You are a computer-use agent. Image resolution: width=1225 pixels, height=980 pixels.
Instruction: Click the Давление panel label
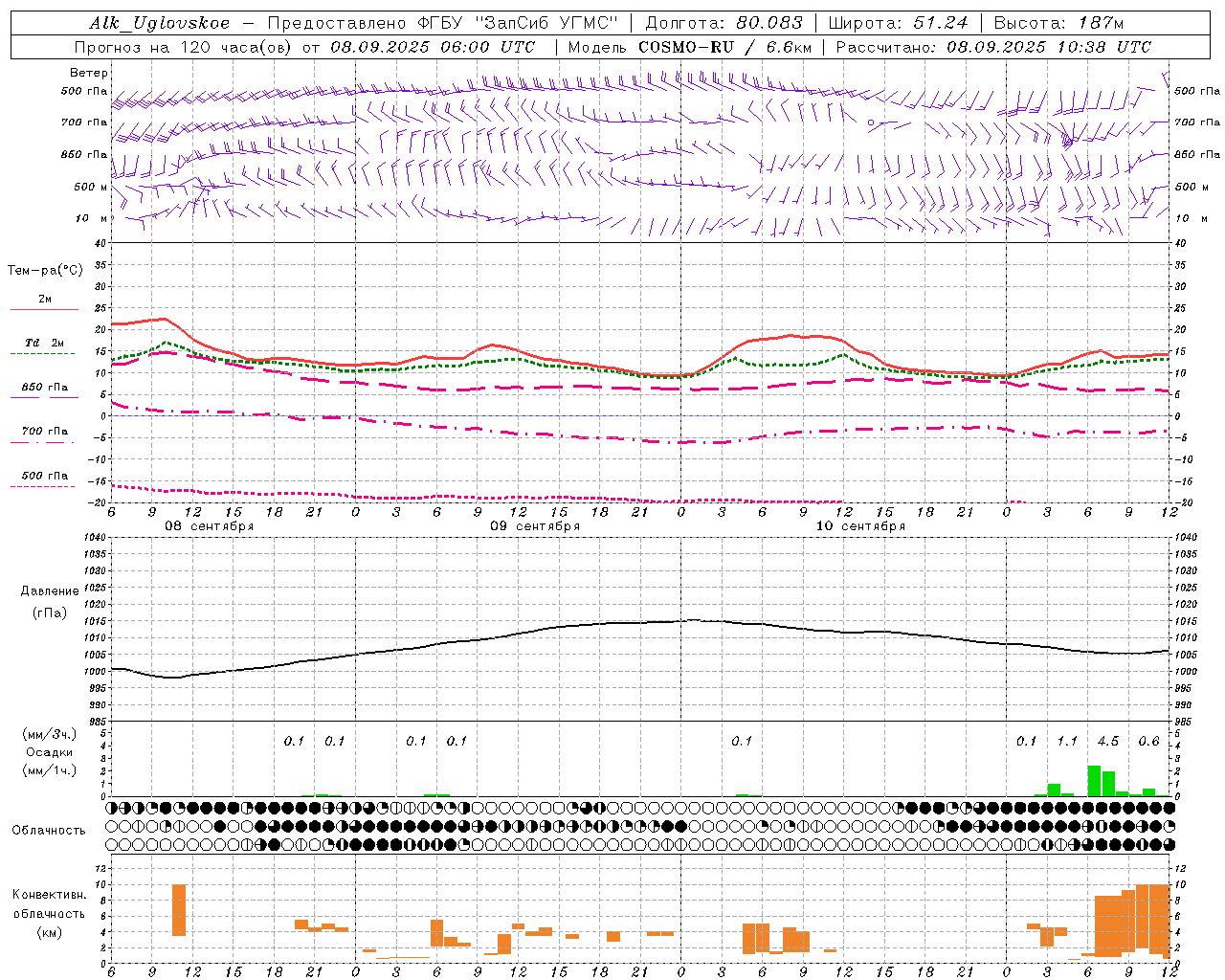point(50,591)
